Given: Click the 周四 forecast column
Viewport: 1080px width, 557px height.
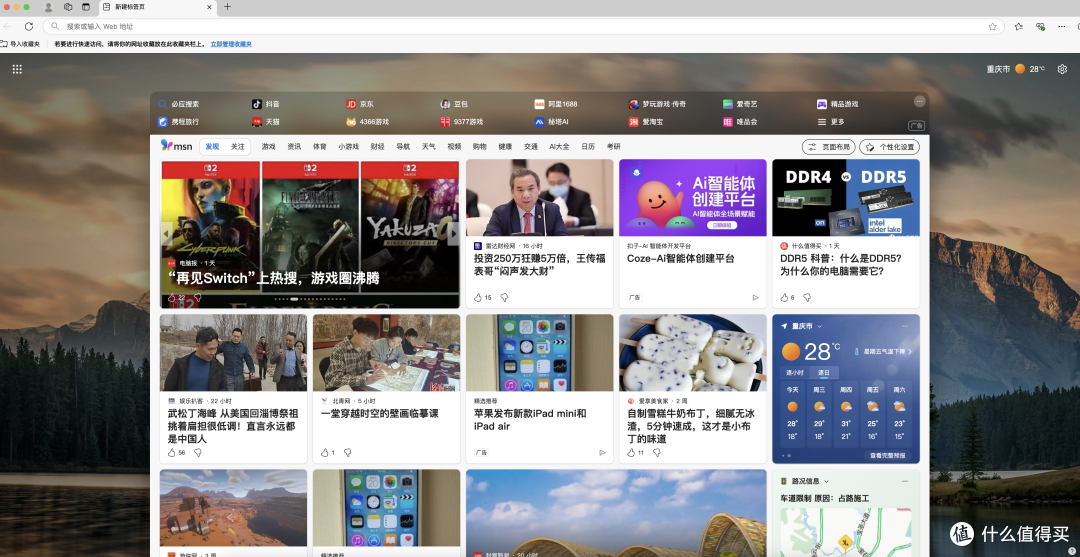Looking at the screenshot, I should pyautogui.click(x=846, y=412).
